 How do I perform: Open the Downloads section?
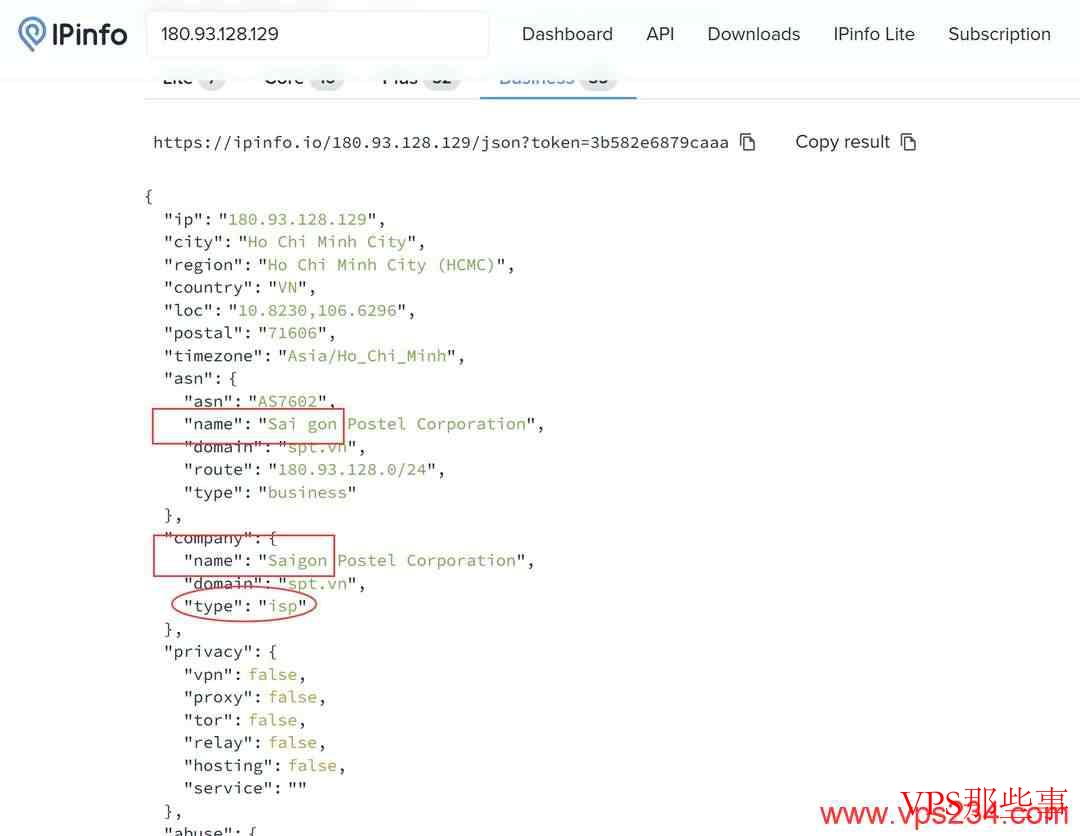click(753, 34)
